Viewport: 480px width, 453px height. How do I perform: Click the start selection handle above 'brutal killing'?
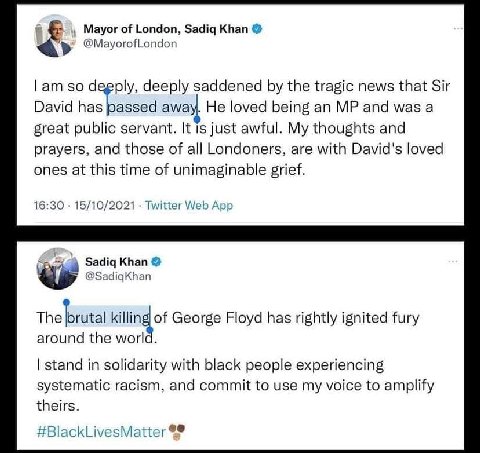click(x=67, y=302)
